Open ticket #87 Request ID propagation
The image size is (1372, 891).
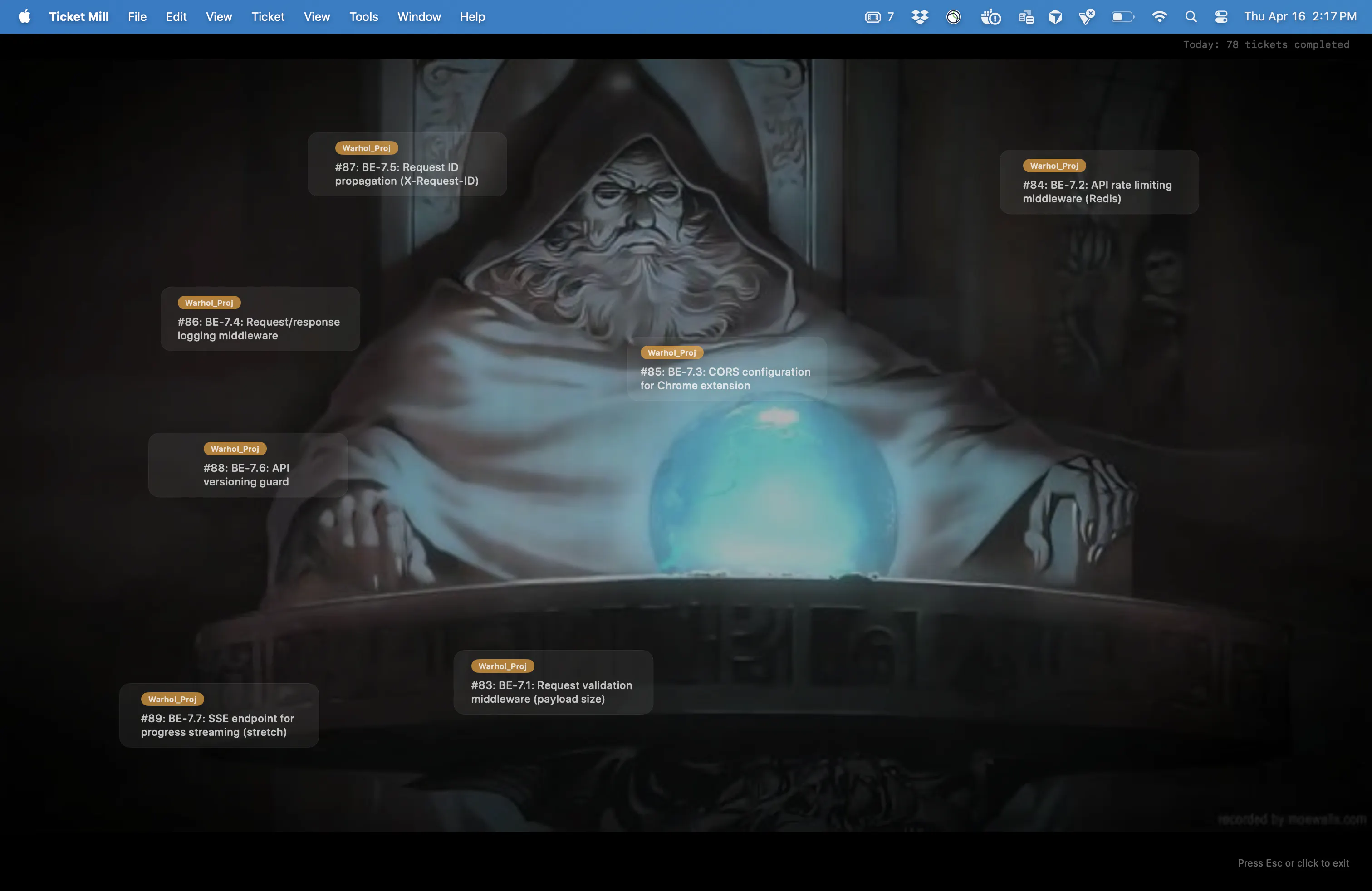(x=407, y=164)
